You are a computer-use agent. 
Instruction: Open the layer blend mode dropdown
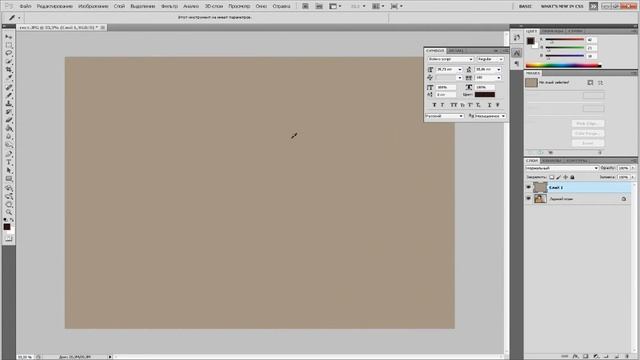[x=562, y=168]
